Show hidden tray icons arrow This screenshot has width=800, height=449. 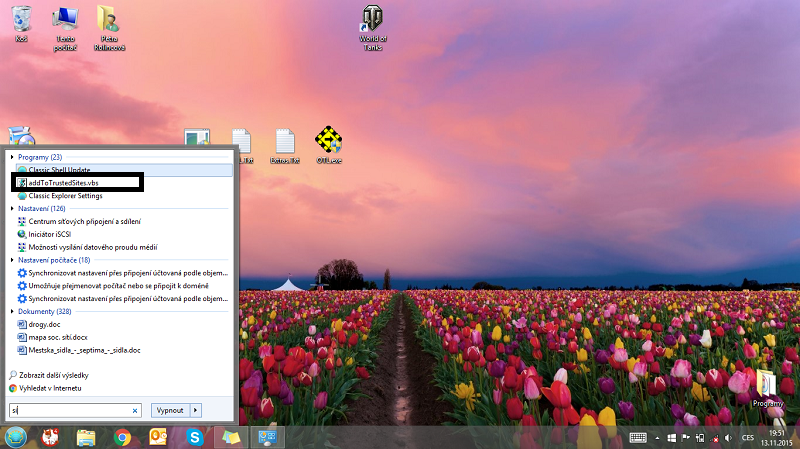(657, 438)
